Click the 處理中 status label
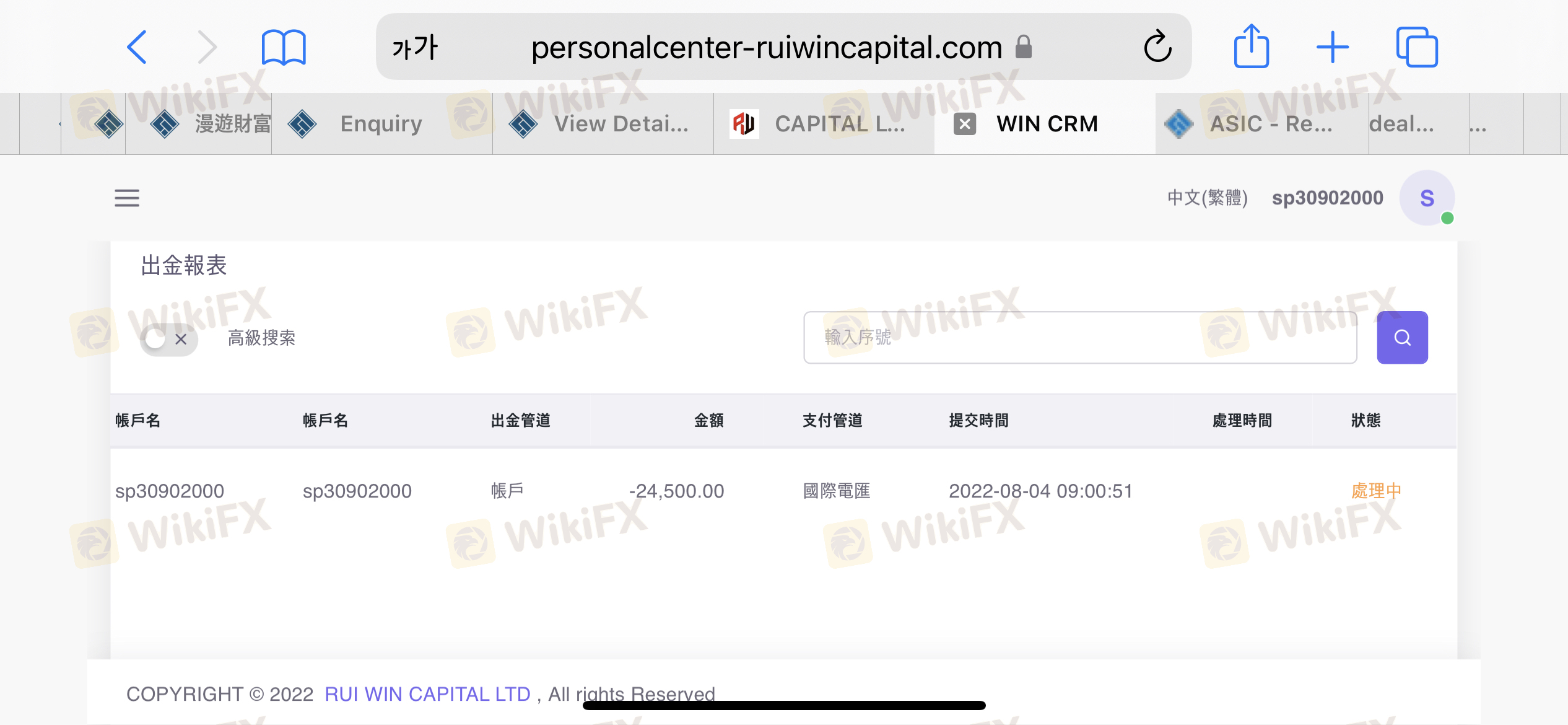Viewport: 1568px width, 725px height. 1376,491
